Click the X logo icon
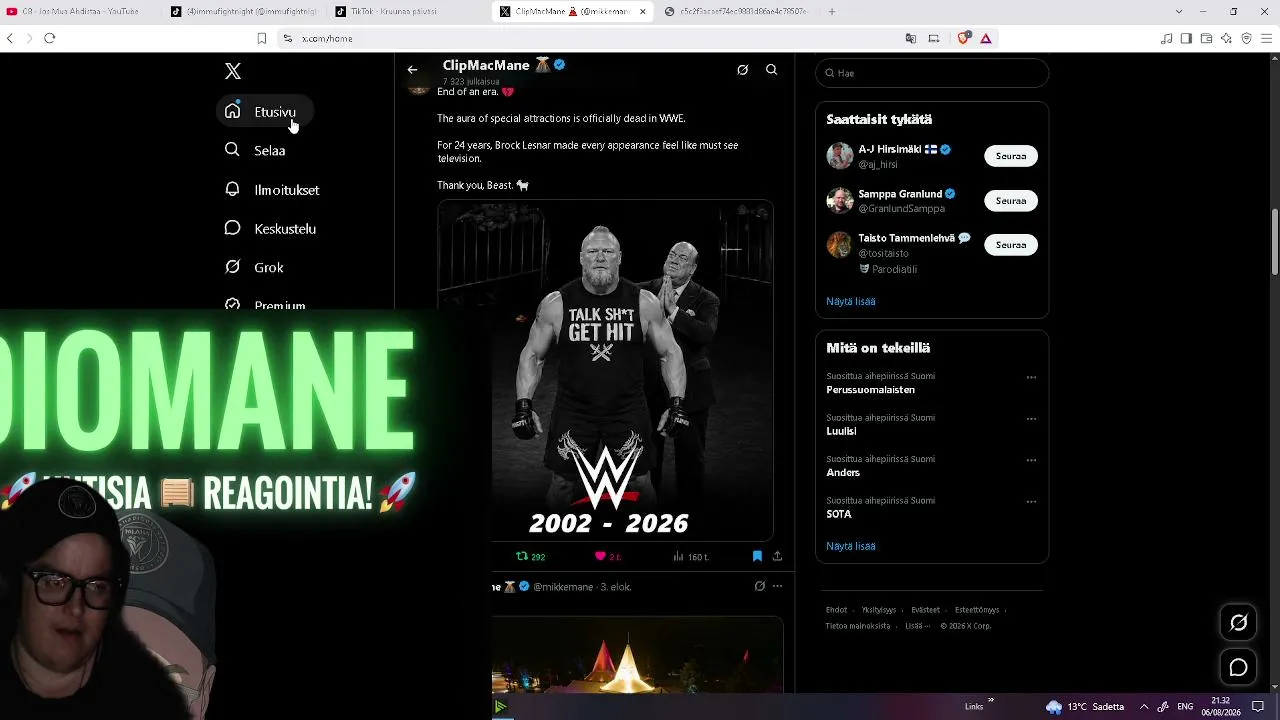 point(233,71)
